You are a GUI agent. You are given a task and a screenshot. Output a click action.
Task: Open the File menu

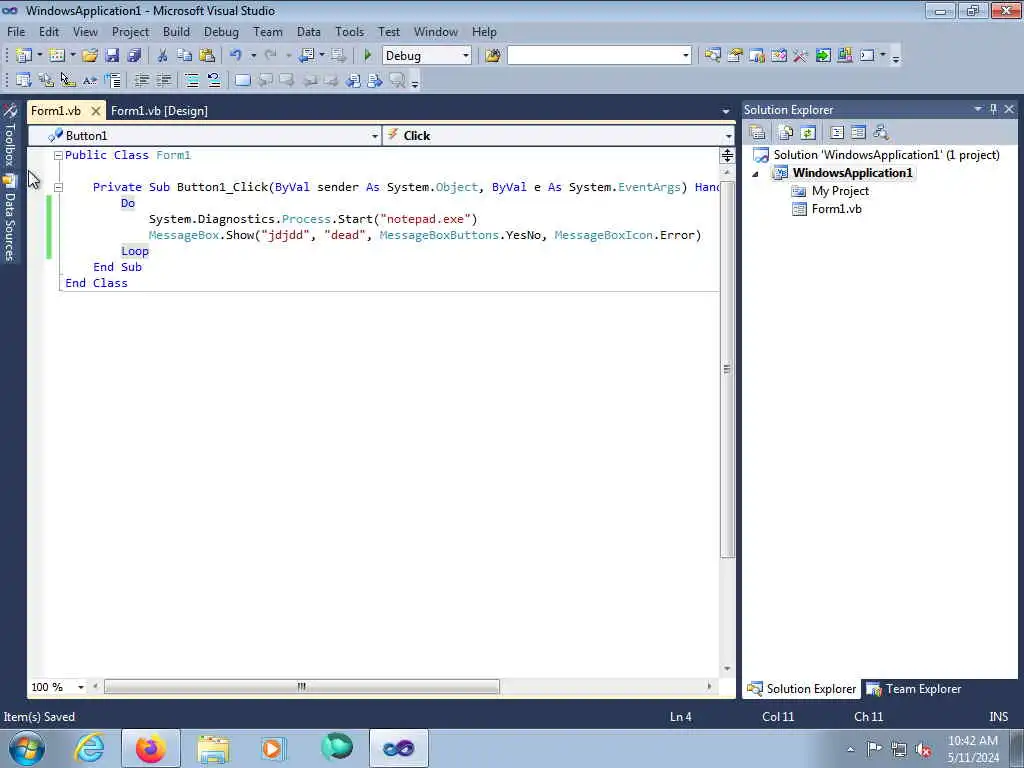click(16, 31)
